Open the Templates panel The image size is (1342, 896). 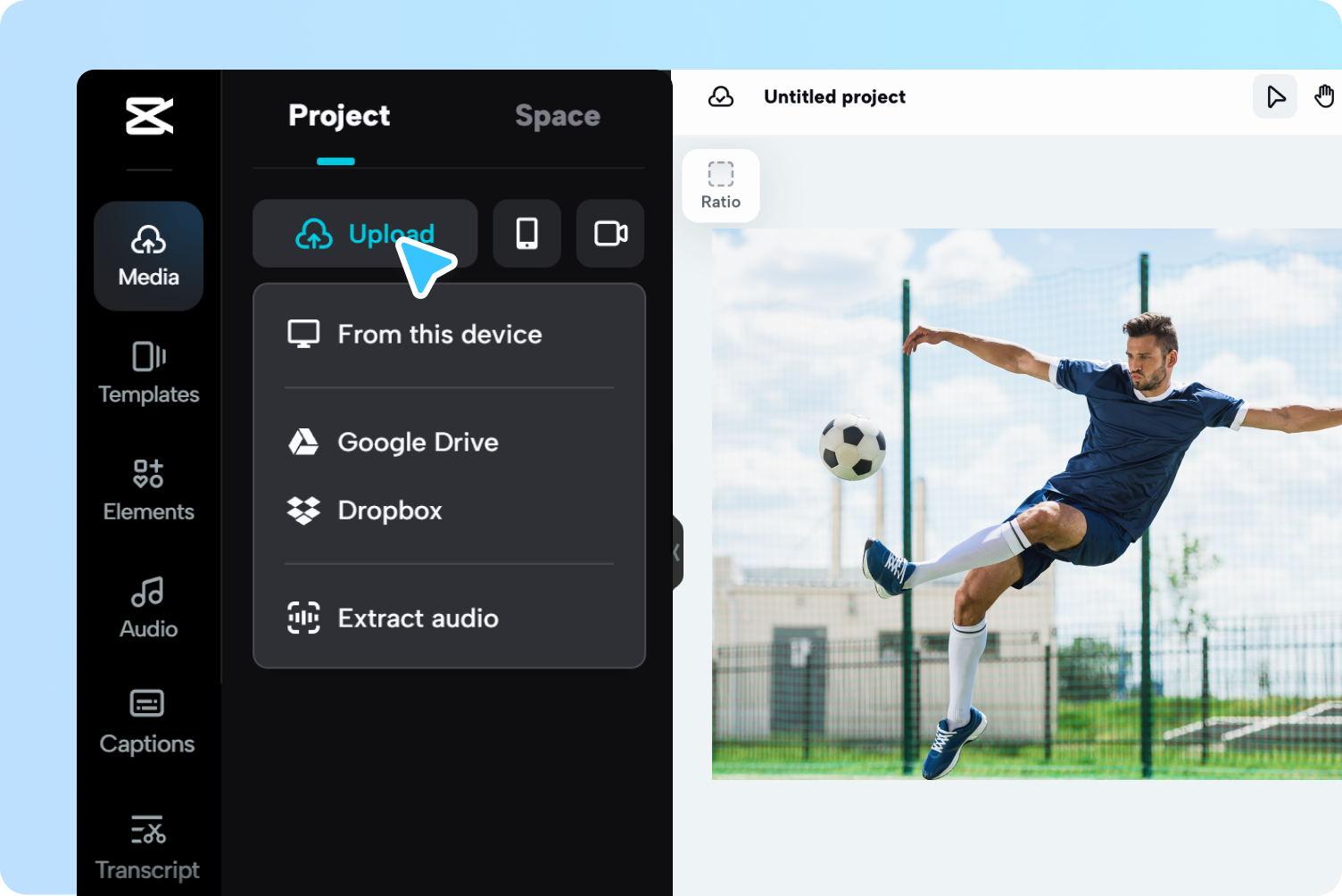coord(148,372)
